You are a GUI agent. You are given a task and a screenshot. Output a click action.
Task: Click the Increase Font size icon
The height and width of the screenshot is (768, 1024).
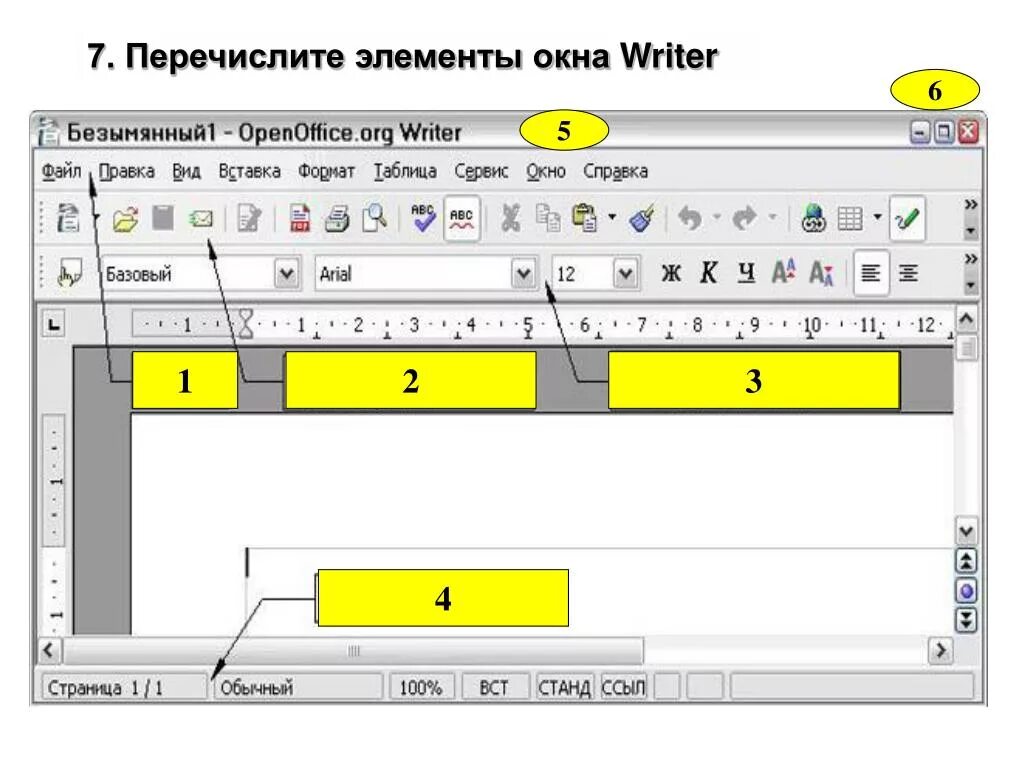point(784,273)
